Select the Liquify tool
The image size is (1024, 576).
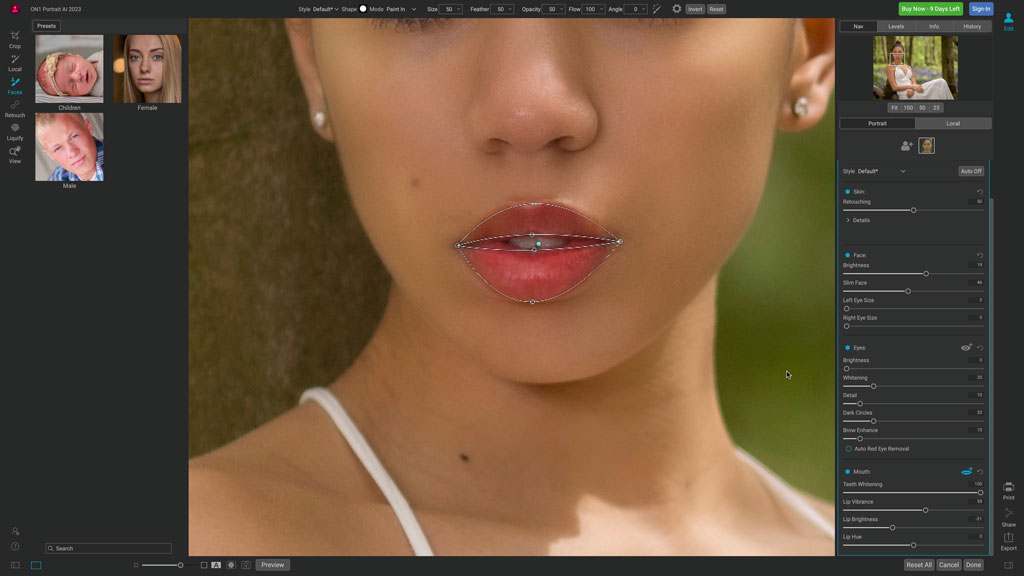click(14, 131)
